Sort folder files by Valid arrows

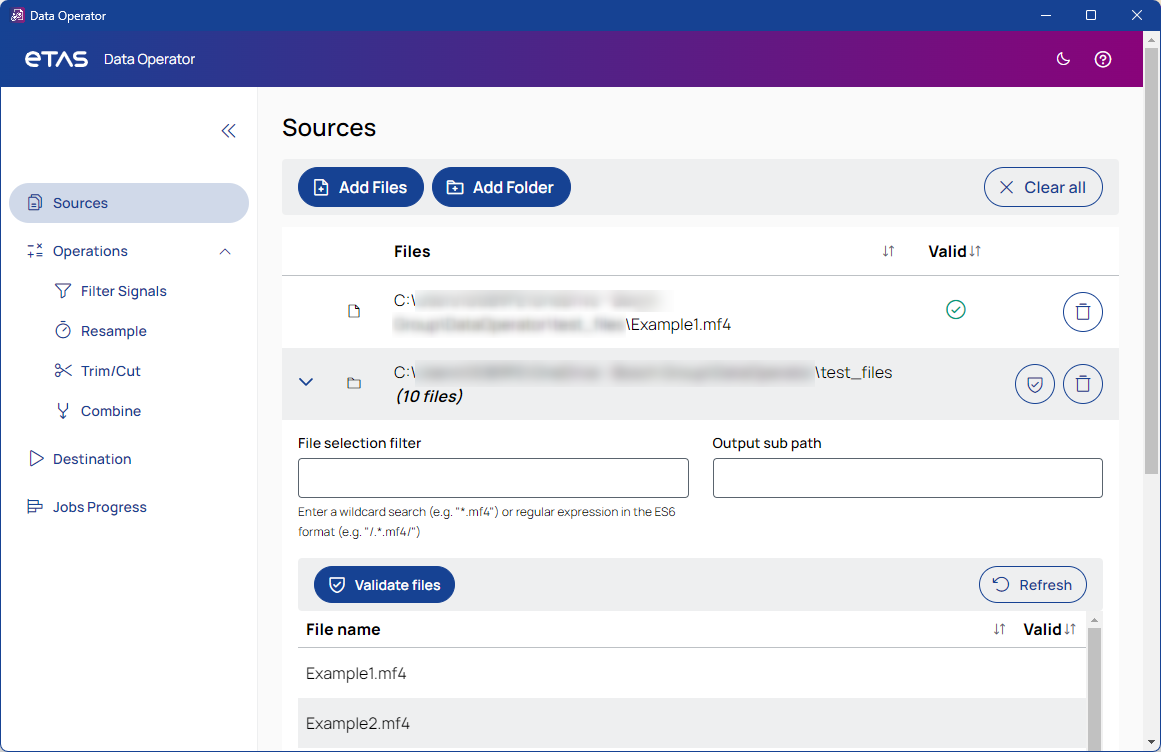click(x=1070, y=629)
